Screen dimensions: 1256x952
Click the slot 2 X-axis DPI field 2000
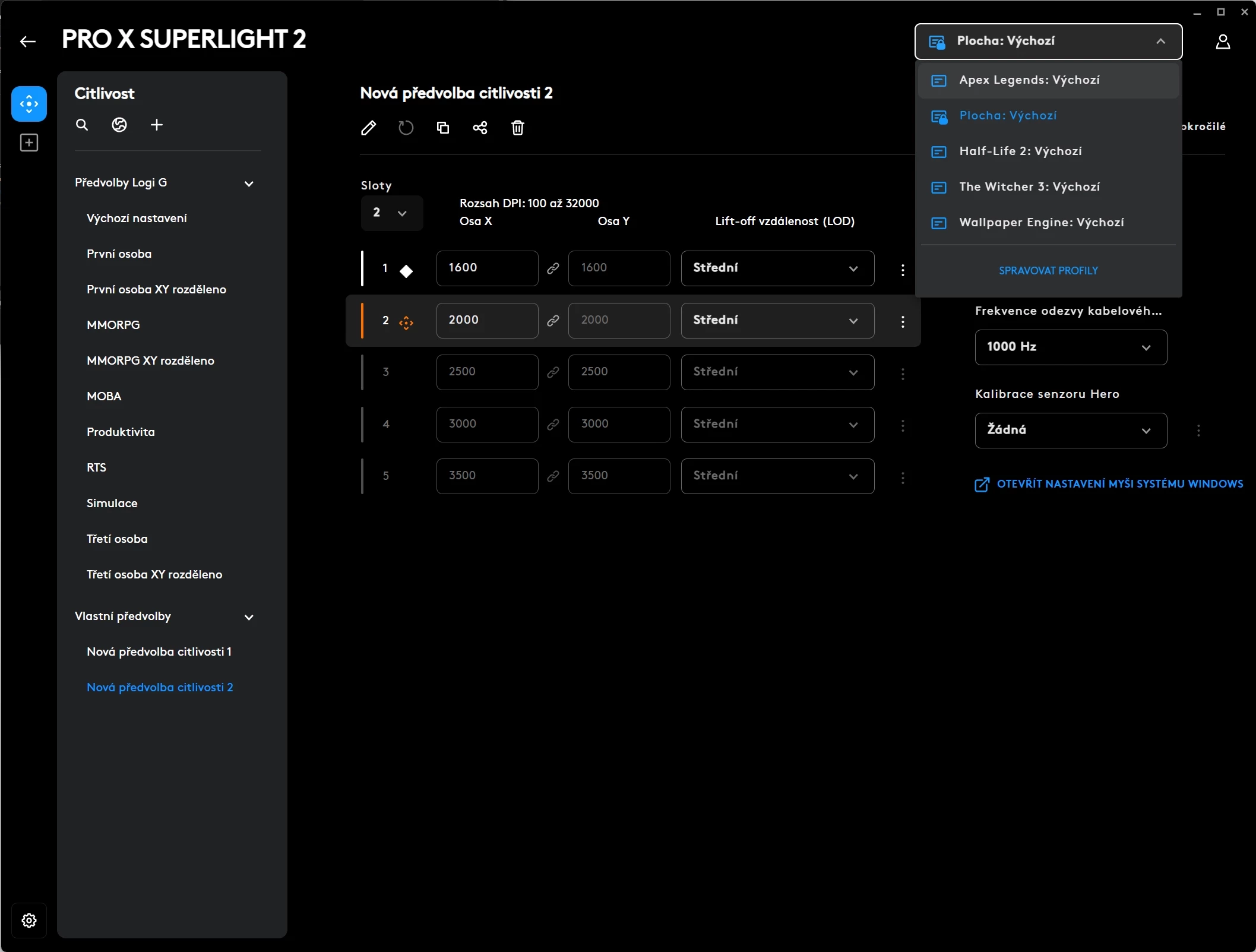tap(487, 321)
